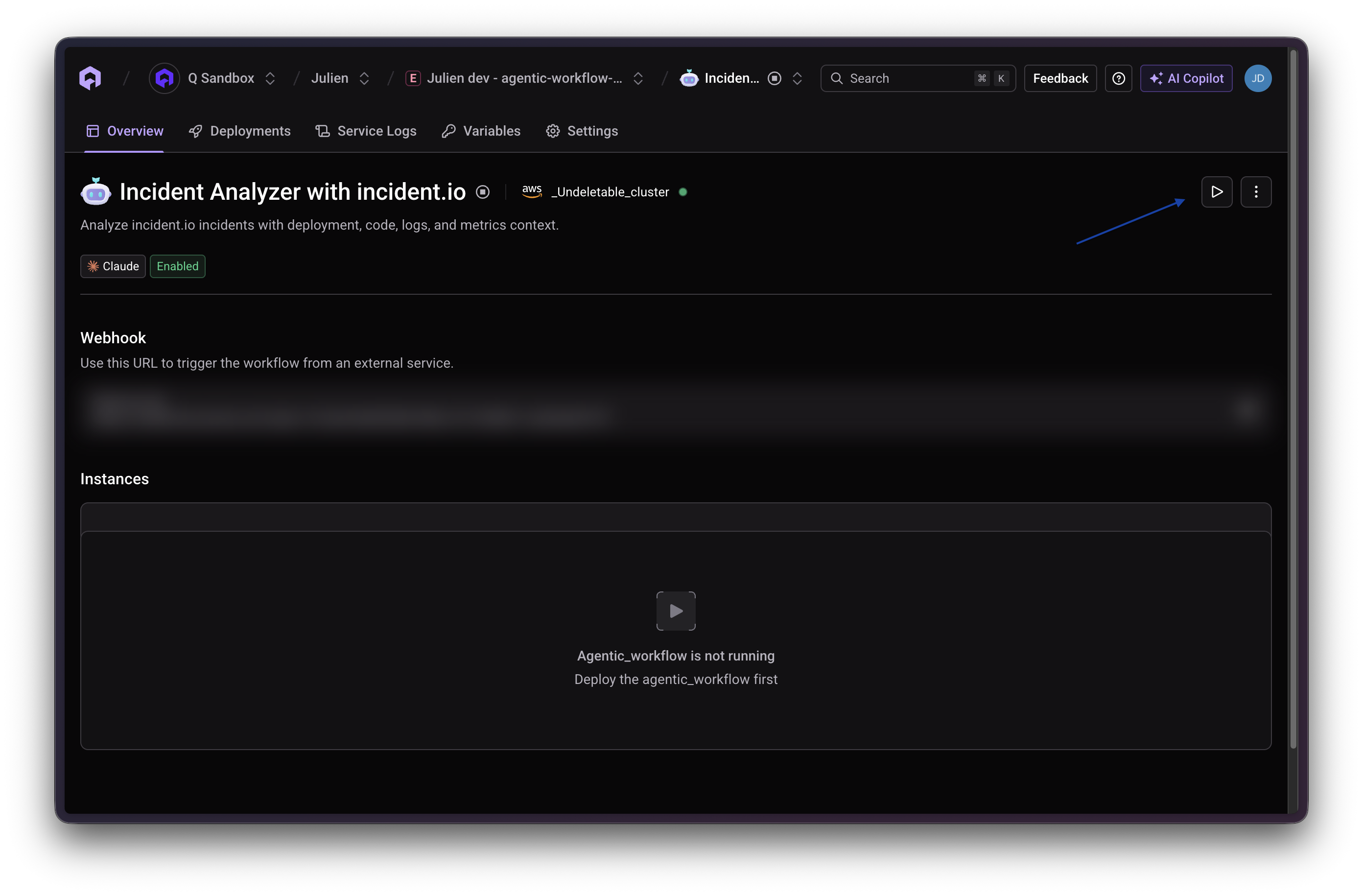
Task: Click the Webhook section heading
Action: pos(113,338)
